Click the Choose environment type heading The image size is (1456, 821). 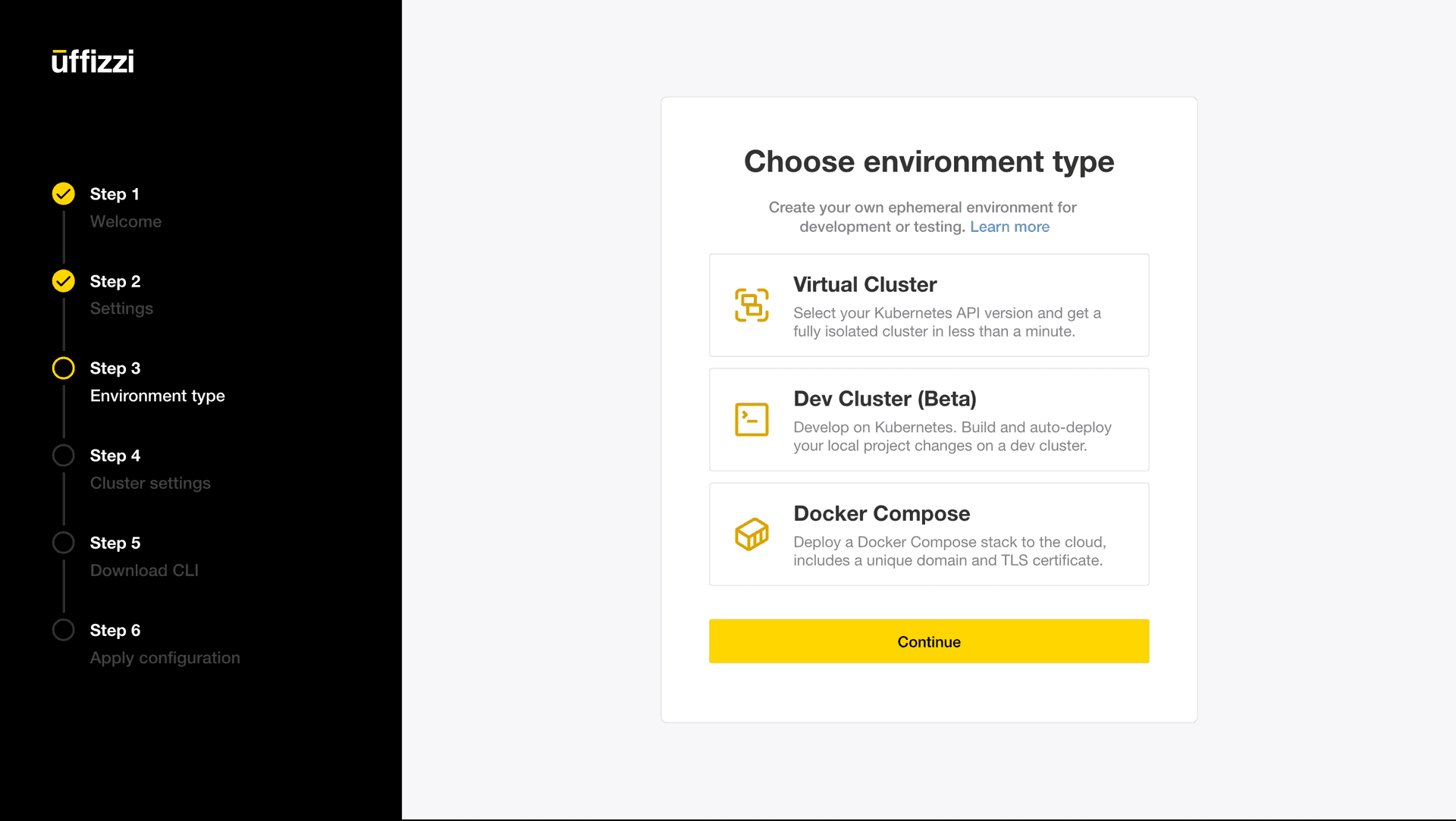coord(929,161)
